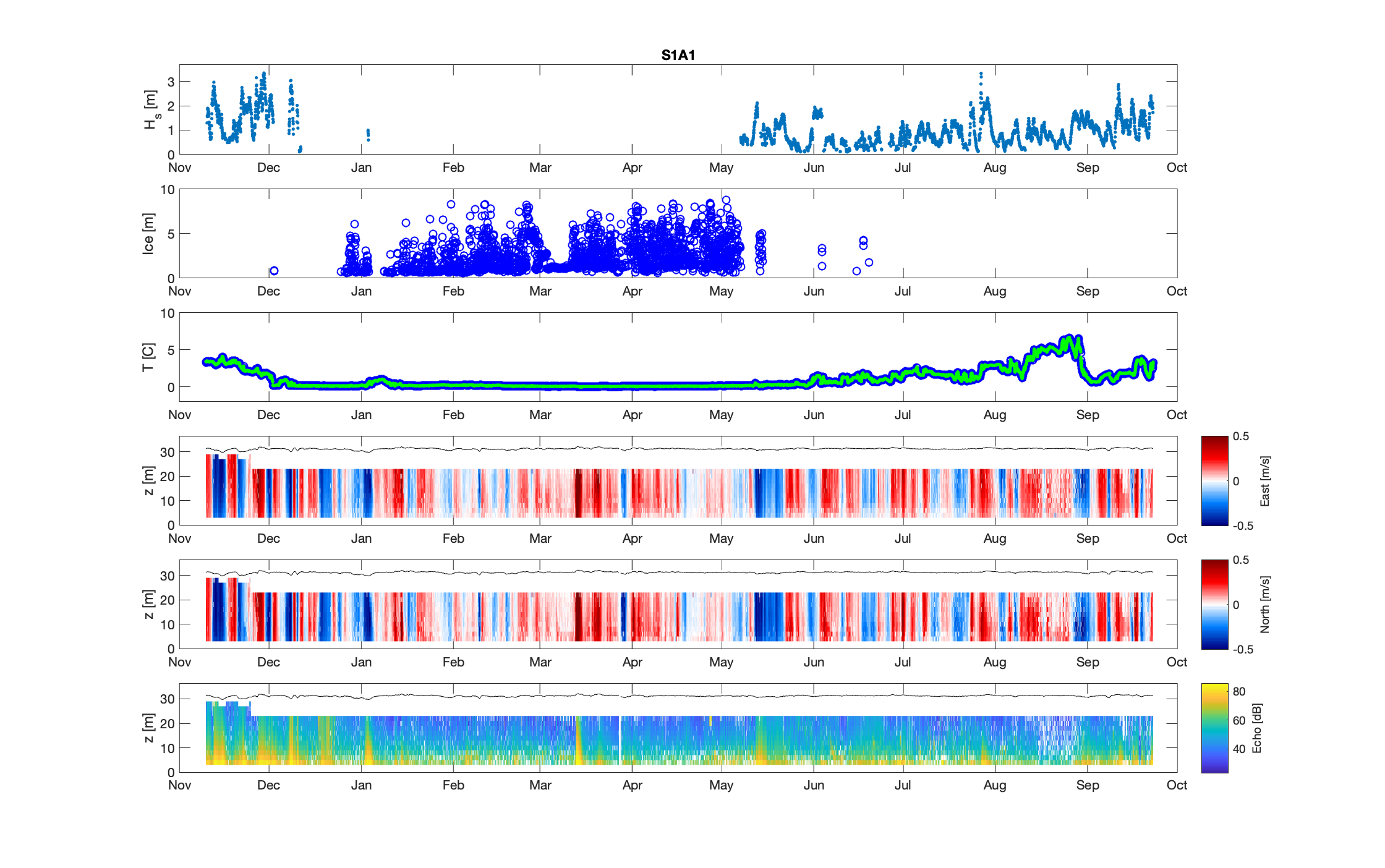Click the isolated ice circle near December
Screen dimensions: 1385x868
(274, 271)
